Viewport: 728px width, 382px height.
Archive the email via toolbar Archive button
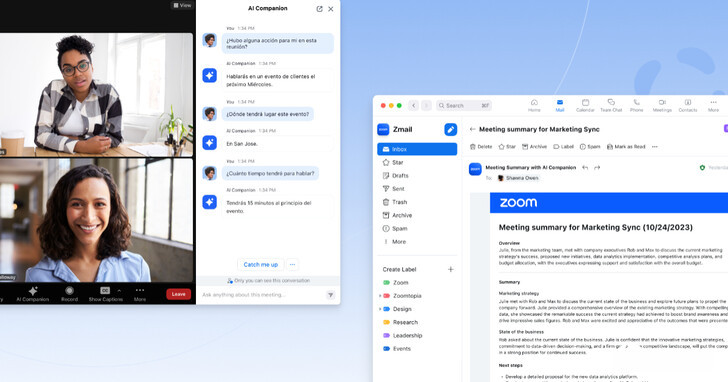534,147
